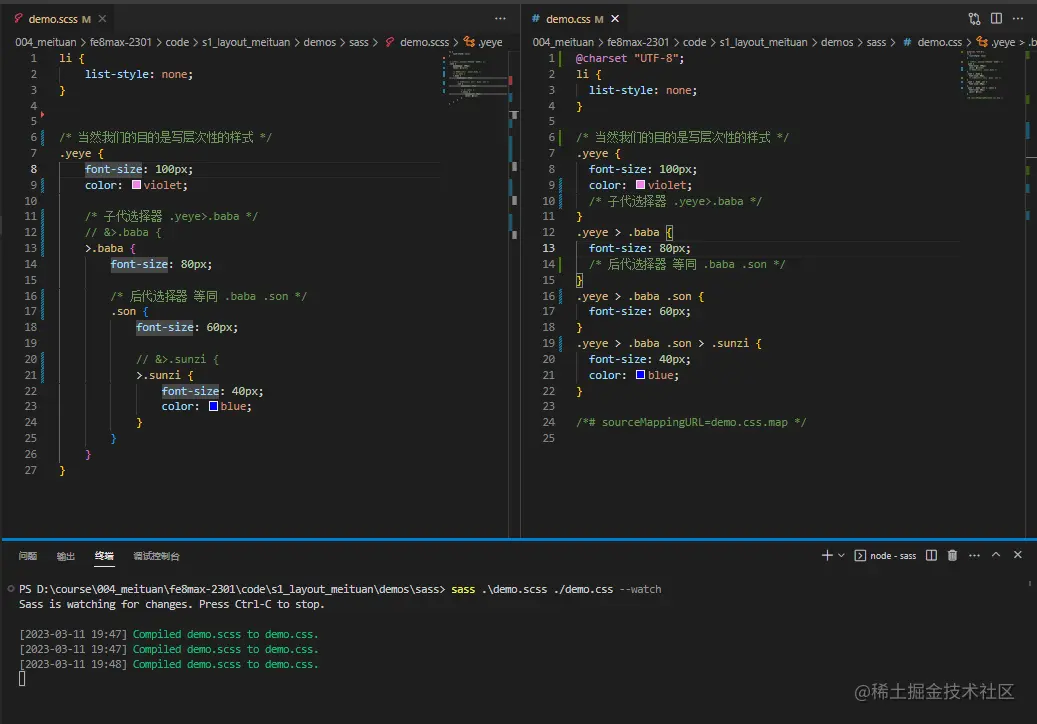The width and height of the screenshot is (1037, 724).
Task: Select the node - sass terminal
Action: [x=886, y=555]
